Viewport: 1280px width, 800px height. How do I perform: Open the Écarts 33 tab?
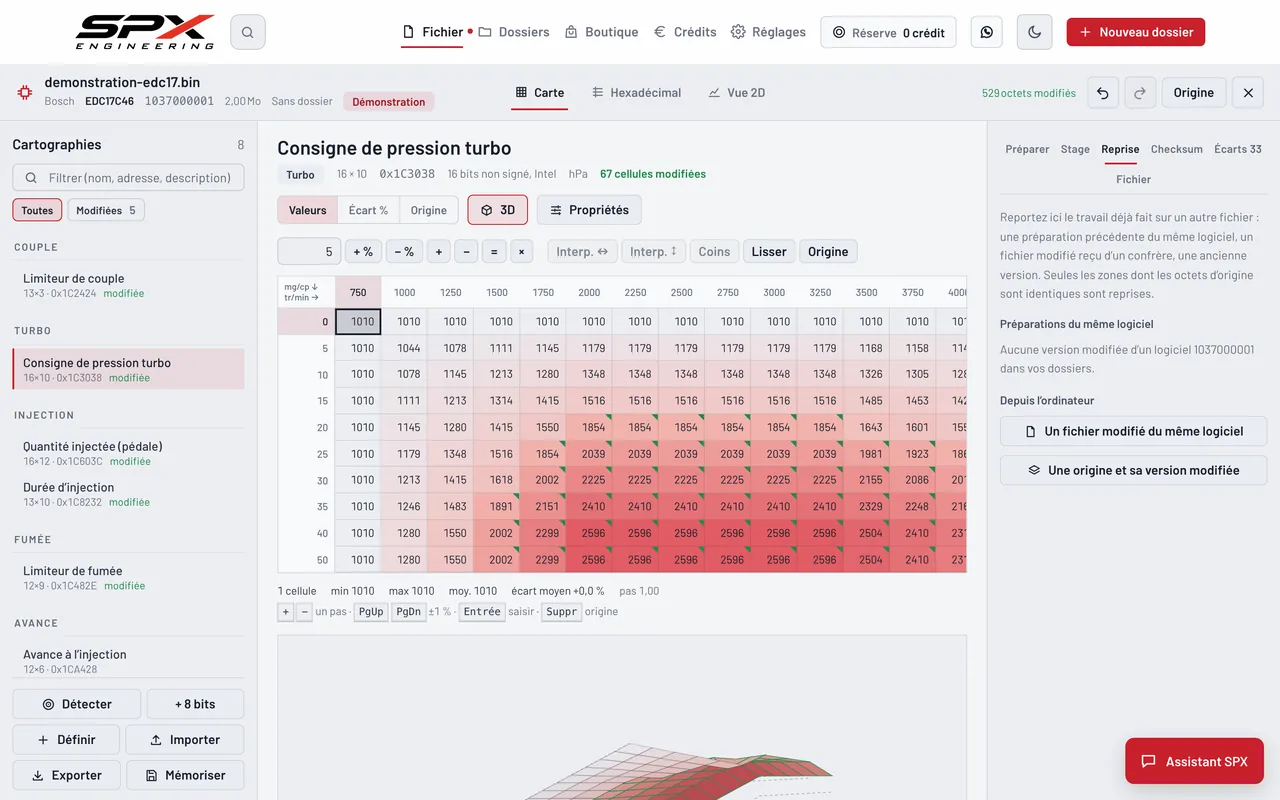tap(1238, 149)
